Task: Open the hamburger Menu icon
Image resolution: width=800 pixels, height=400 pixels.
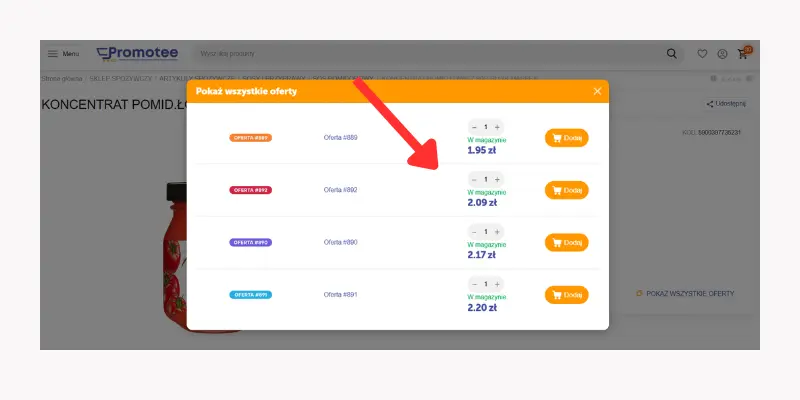Action: 53,53
